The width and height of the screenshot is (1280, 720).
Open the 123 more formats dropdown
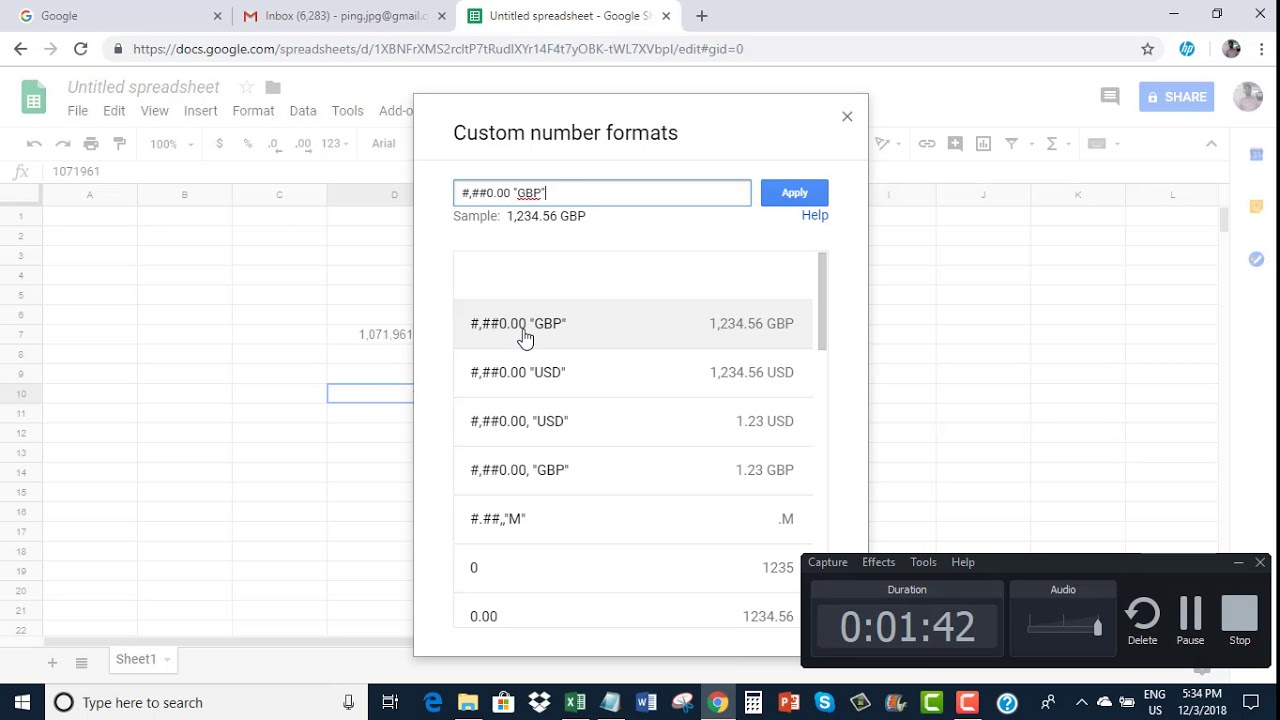click(335, 144)
